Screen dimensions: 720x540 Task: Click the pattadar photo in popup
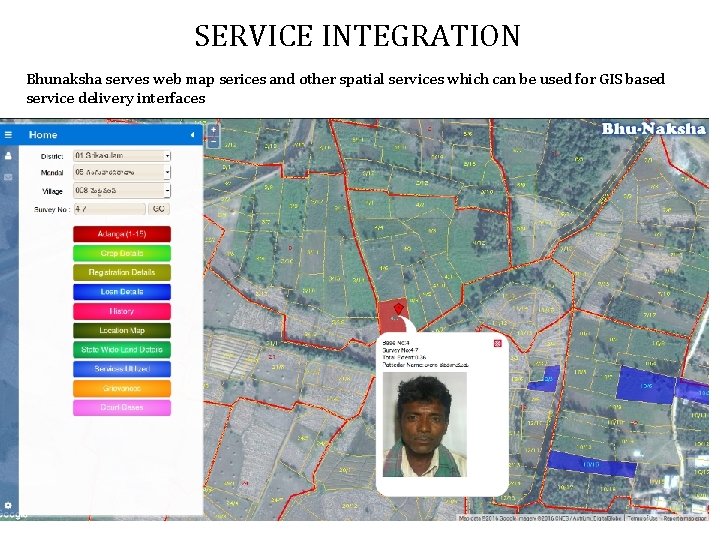pos(425,425)
